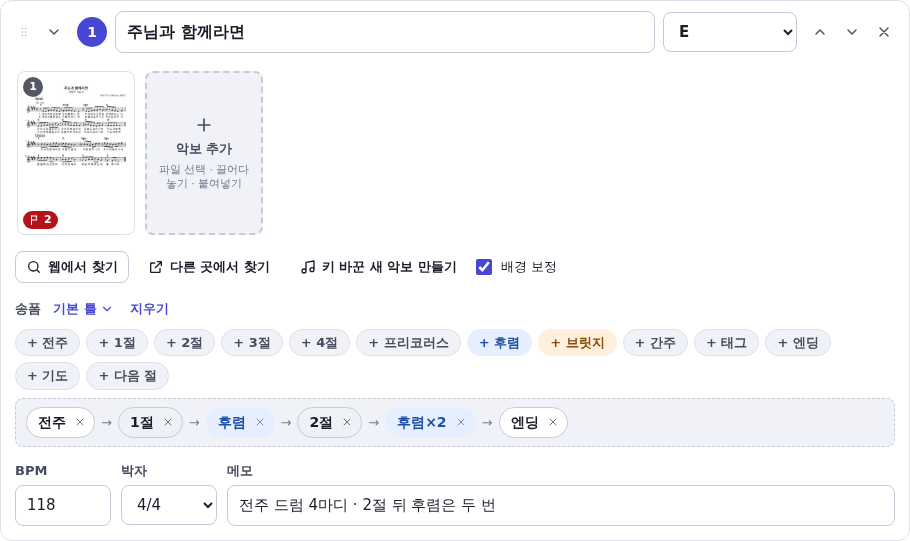
Task: Remove 2절 from the song form sequence
Action: (x=346, y=422)
